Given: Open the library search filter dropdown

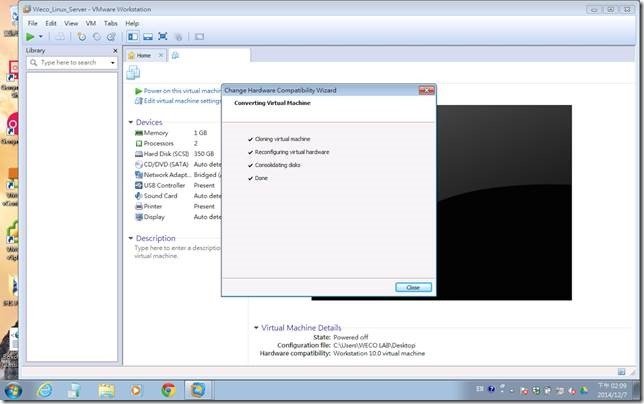Looking at the screenshot, I should 113,63.
